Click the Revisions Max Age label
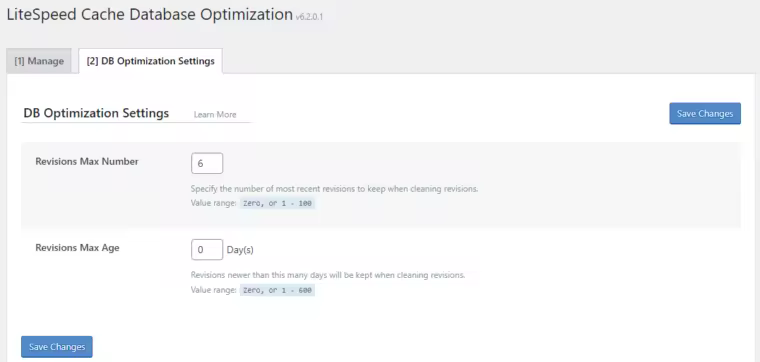Screen dimensions: 760x362 77,248
